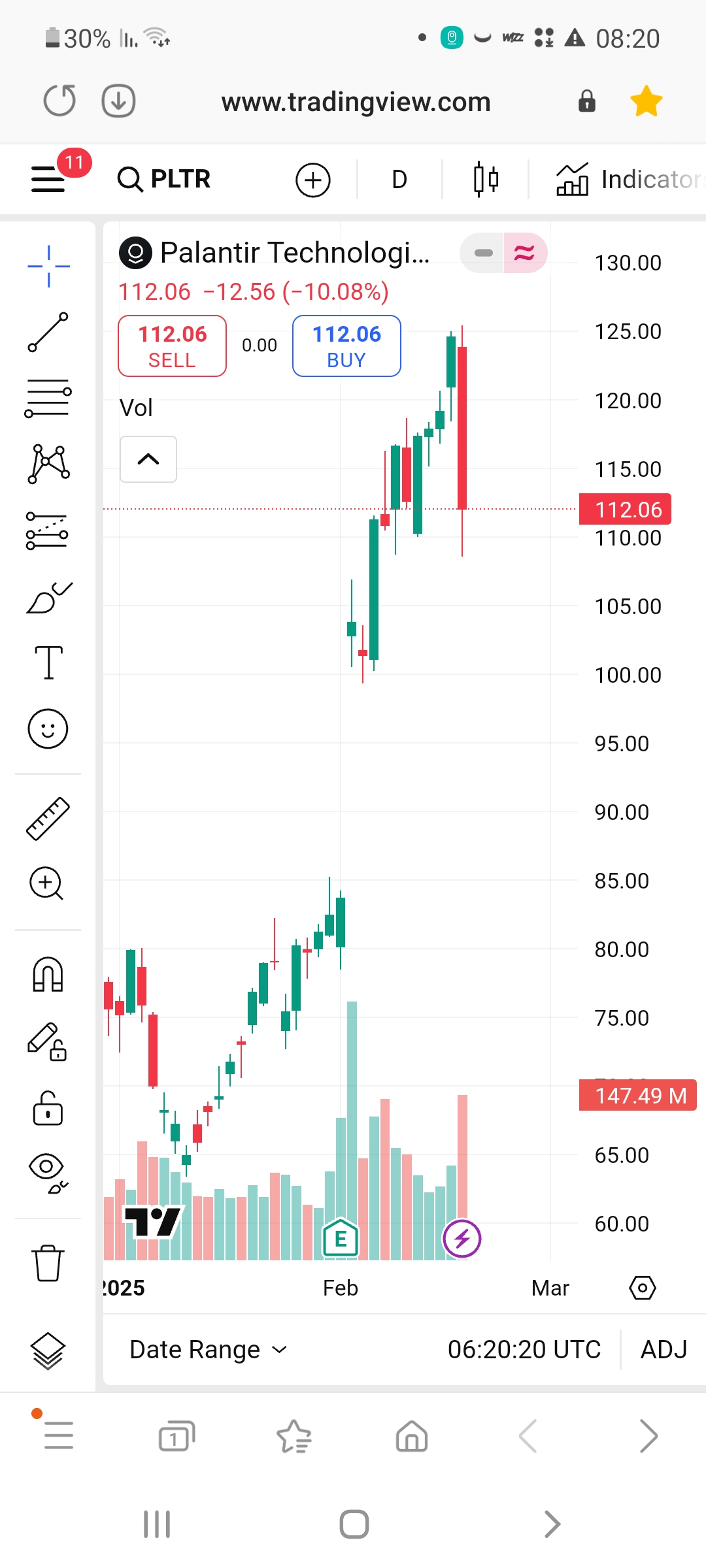Viewport: 706px width, 1568px height.
Task: Click the pink delayed data indicator
Action: pos(526,253)
